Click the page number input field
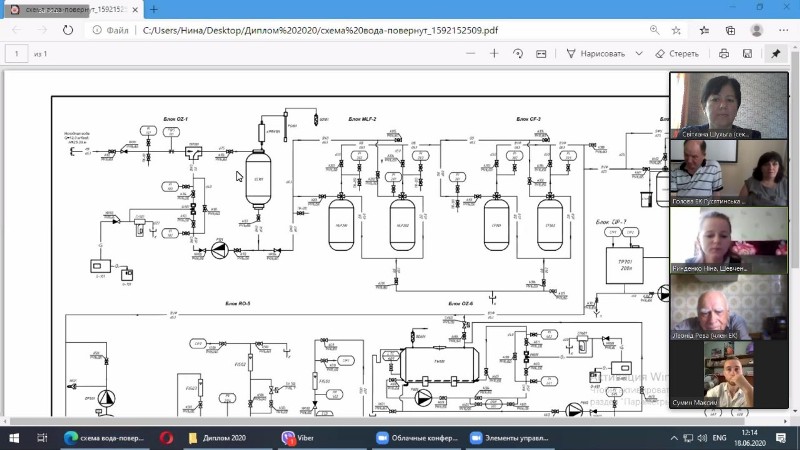800x450 pixels. [16, 54]
